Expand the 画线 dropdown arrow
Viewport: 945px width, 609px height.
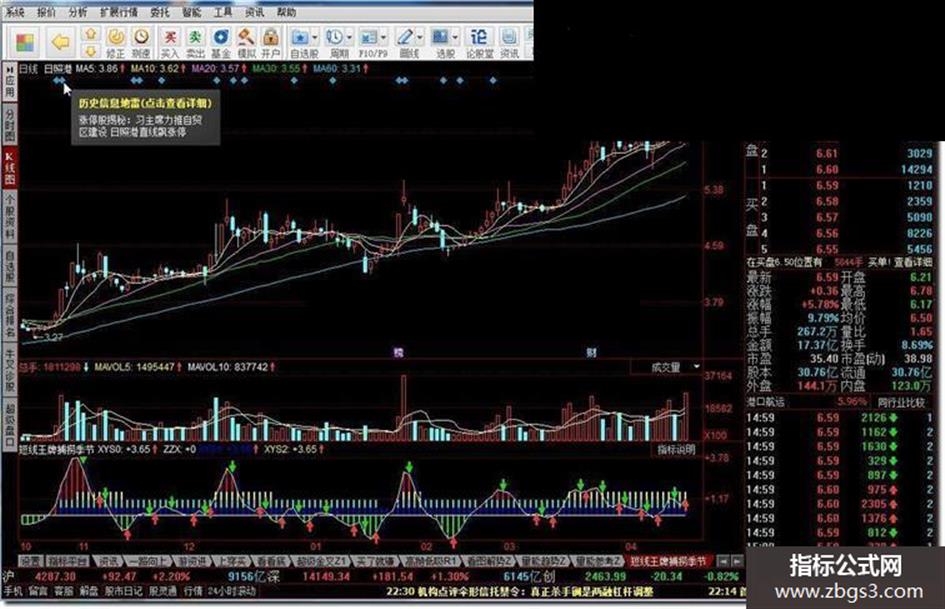[420, 37]
